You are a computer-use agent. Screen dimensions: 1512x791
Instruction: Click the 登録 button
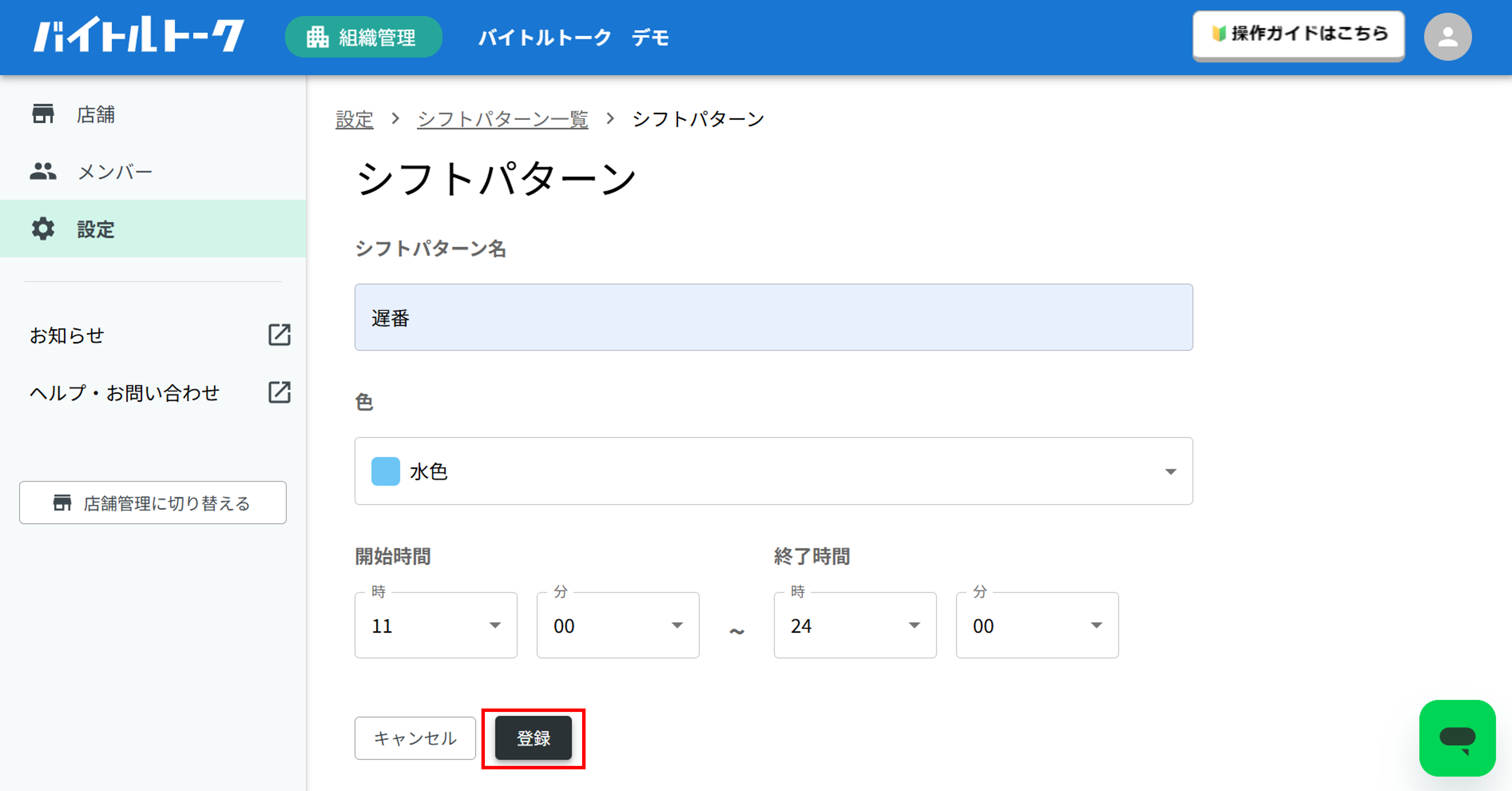click(533, 738)
